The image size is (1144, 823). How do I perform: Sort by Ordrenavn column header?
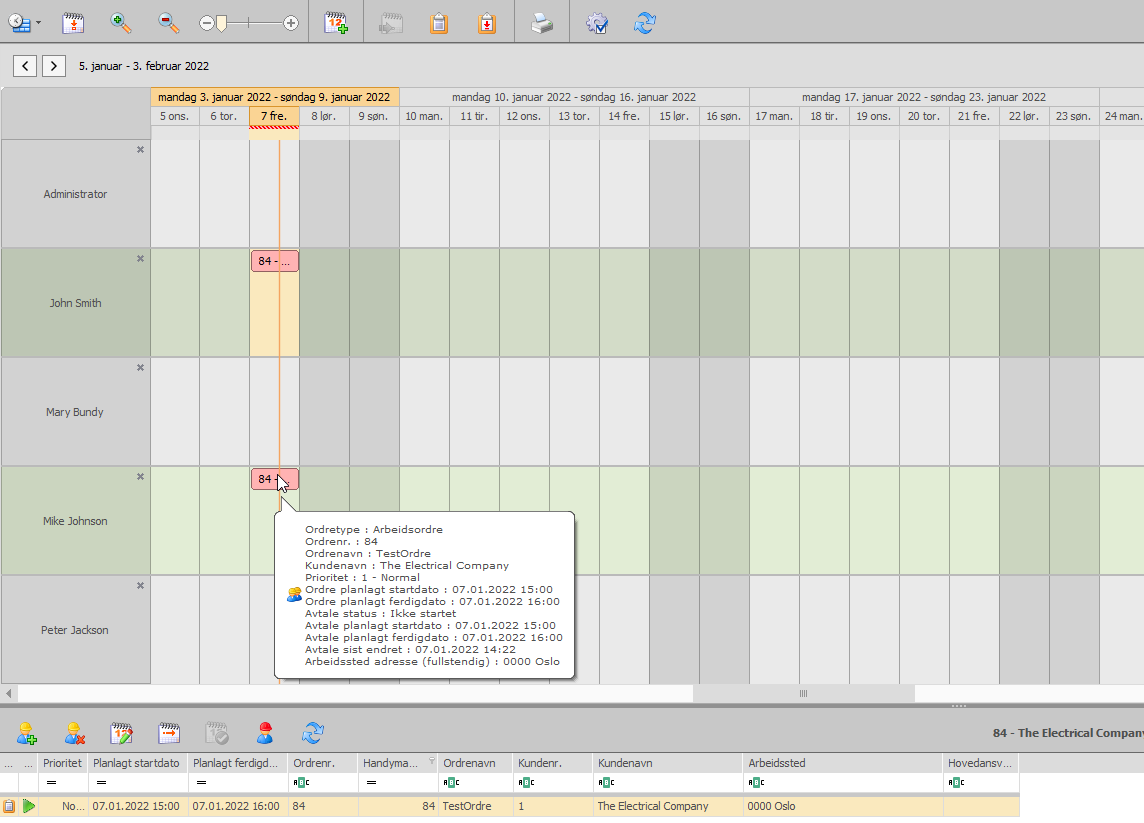click(476, 763)
